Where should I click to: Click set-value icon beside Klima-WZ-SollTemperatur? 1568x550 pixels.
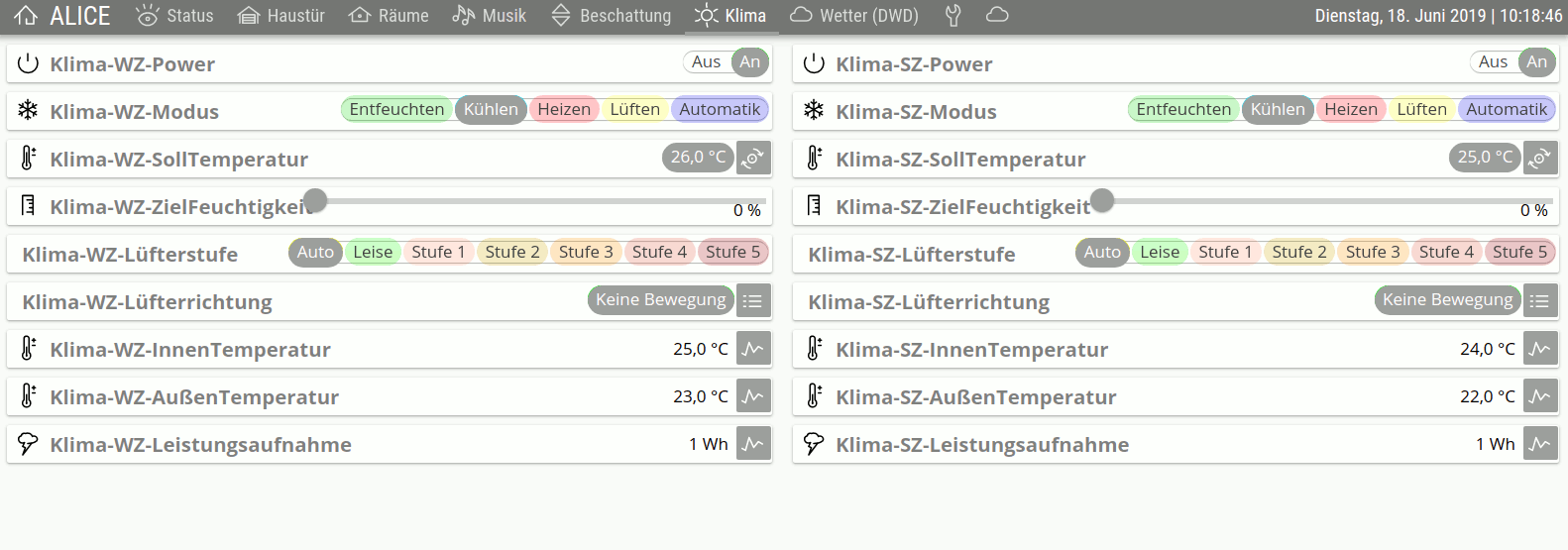(x=753, y=158)
